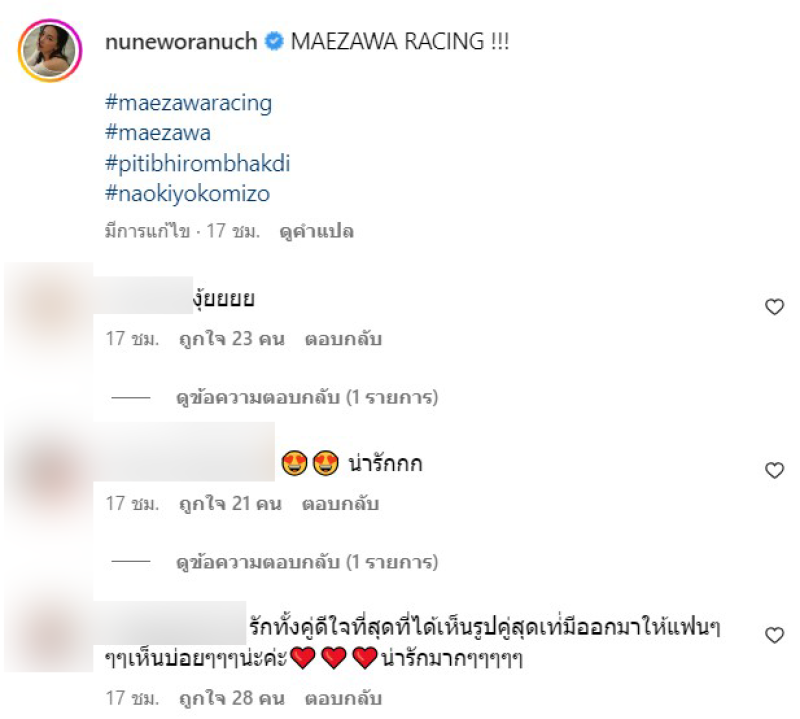View the 28 likes ถูกใจ 28 คน
The height and width of the screenshot is (719, 800).
coord(232,698)
